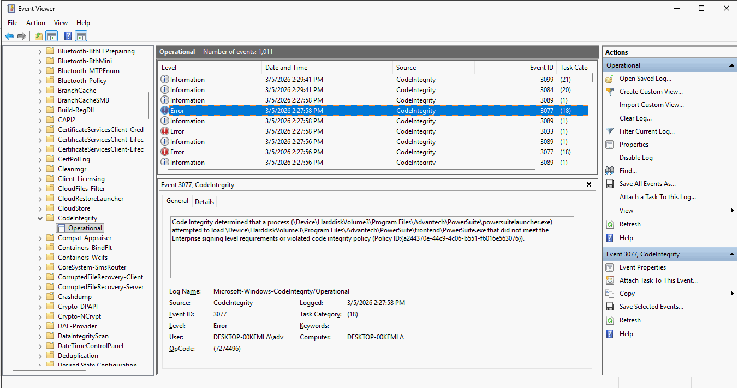Open the View menu in the menu bar

tap(61, 23)
